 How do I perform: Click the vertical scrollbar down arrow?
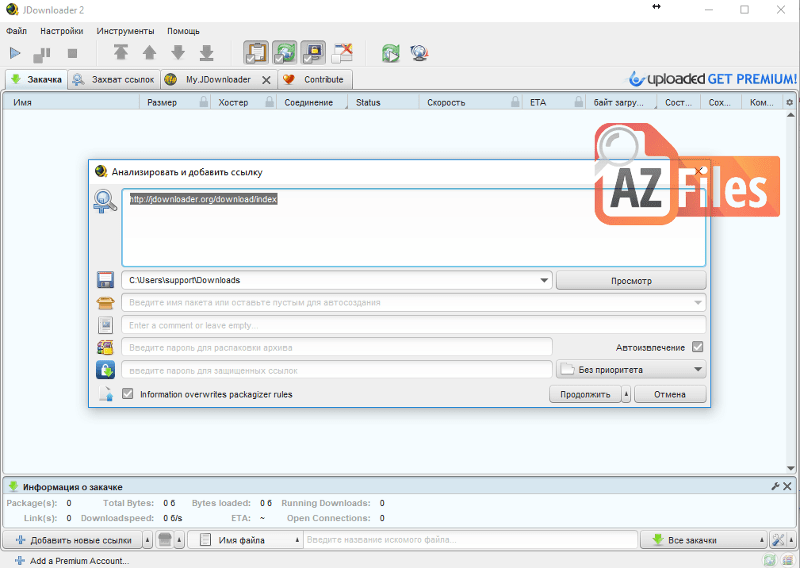pos(790,468)
